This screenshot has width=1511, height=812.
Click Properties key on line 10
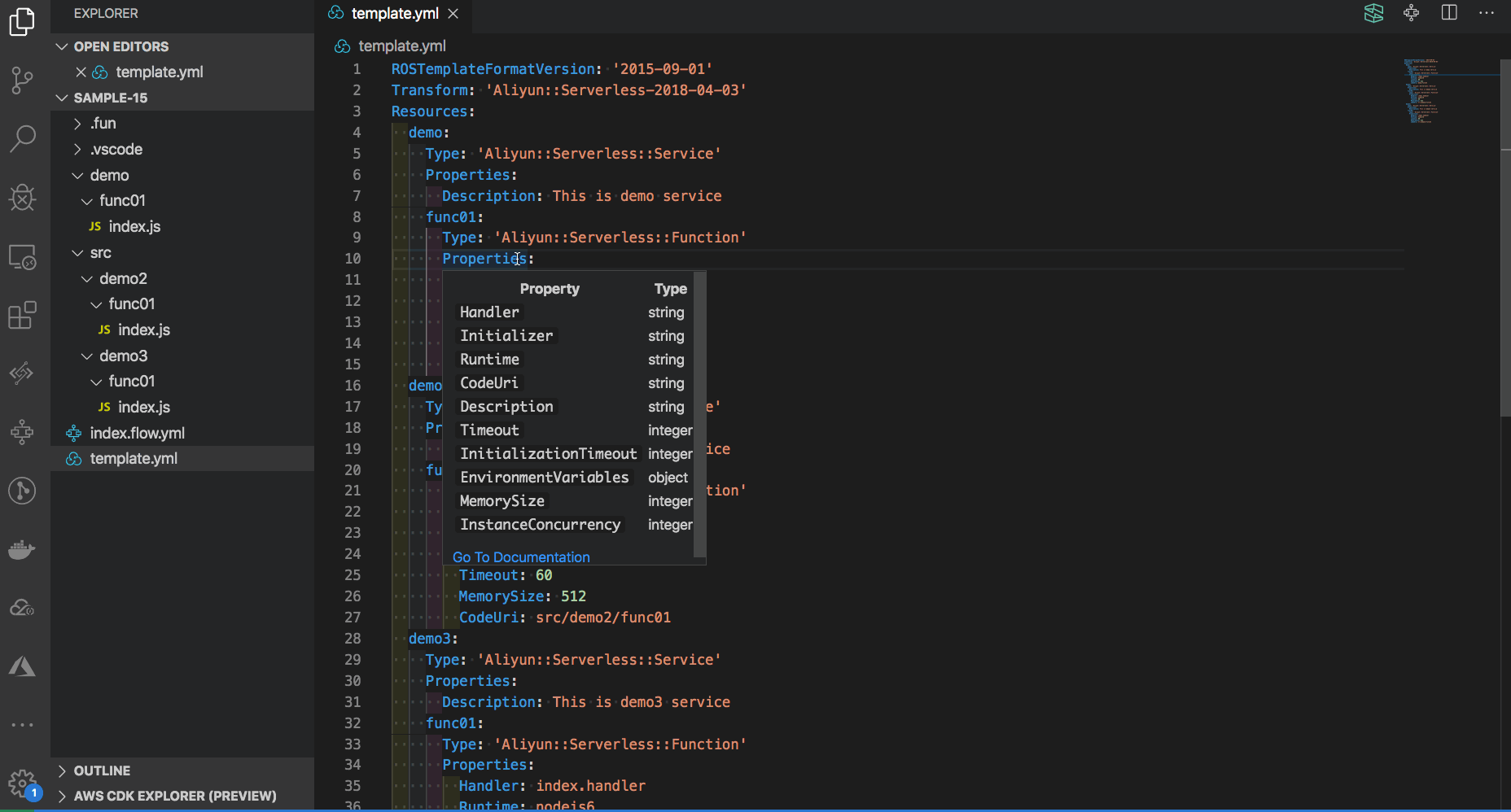tap(484, 259)
